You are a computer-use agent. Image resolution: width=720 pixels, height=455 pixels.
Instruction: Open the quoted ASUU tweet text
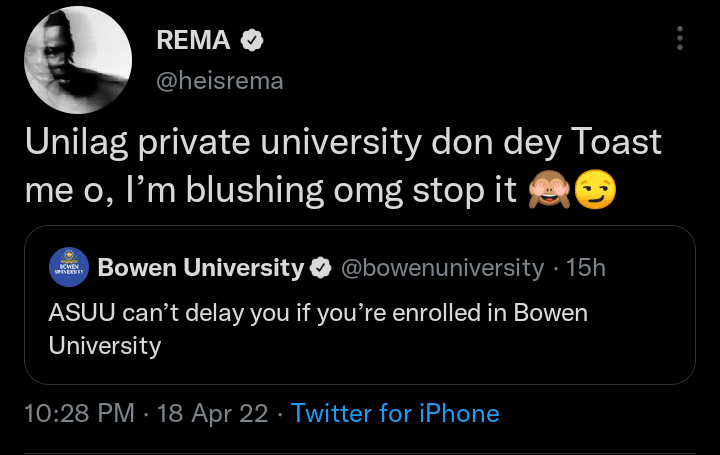click(x=318, y=328)
